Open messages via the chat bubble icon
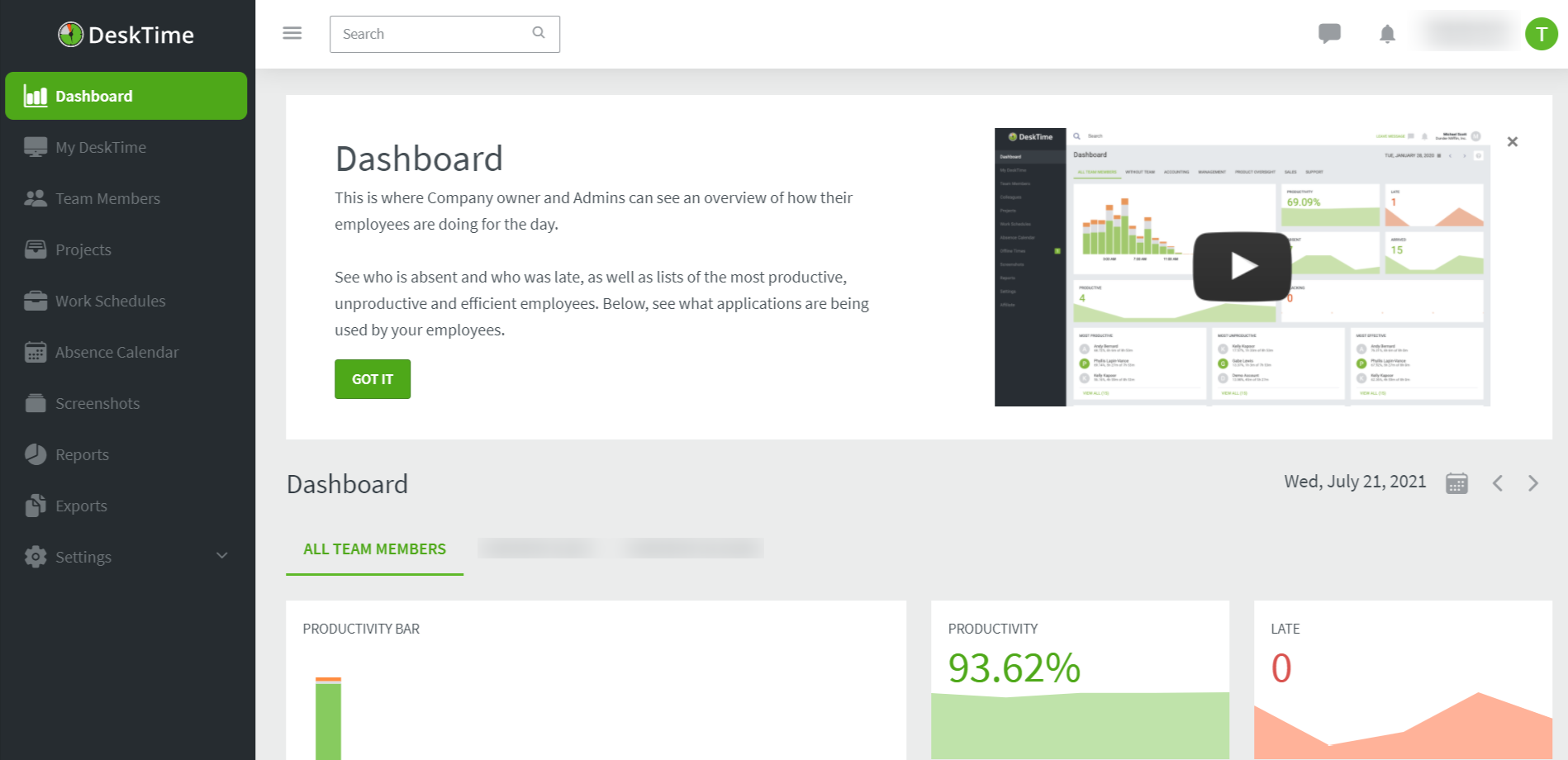Image resolution: width=1568 pixels, height=760 pixels. (1329, 34)
